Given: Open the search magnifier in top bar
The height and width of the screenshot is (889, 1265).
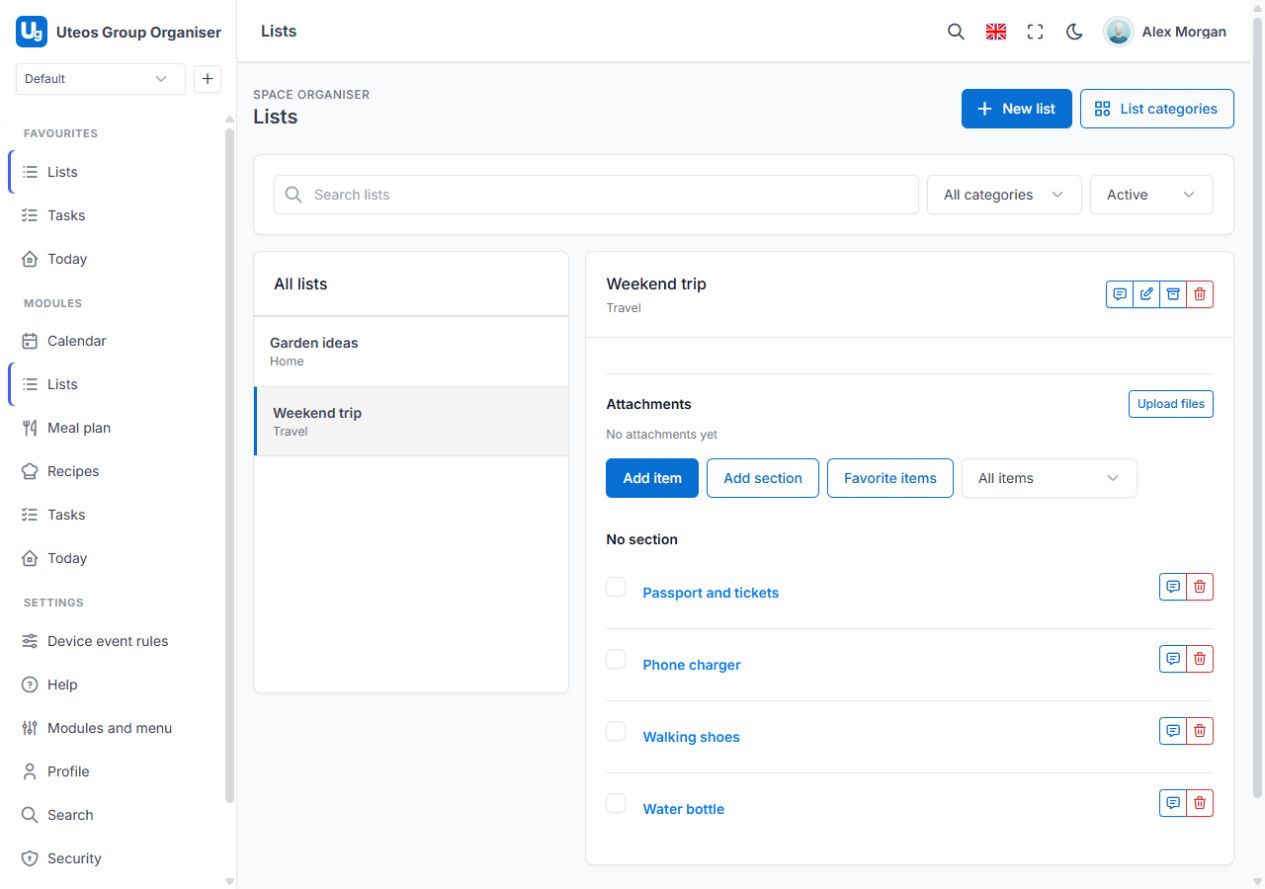Looking at the screenshot, I should [x=956, y=31].
